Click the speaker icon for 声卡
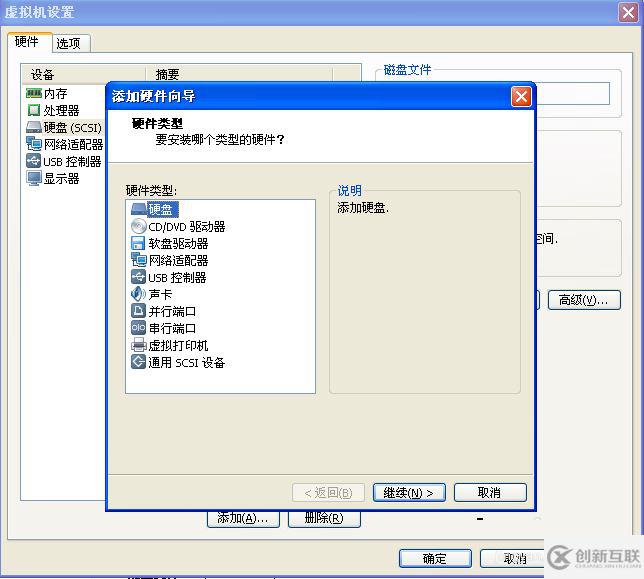The height and width of the screenshot is (579, 644). [x=138, y=294]
